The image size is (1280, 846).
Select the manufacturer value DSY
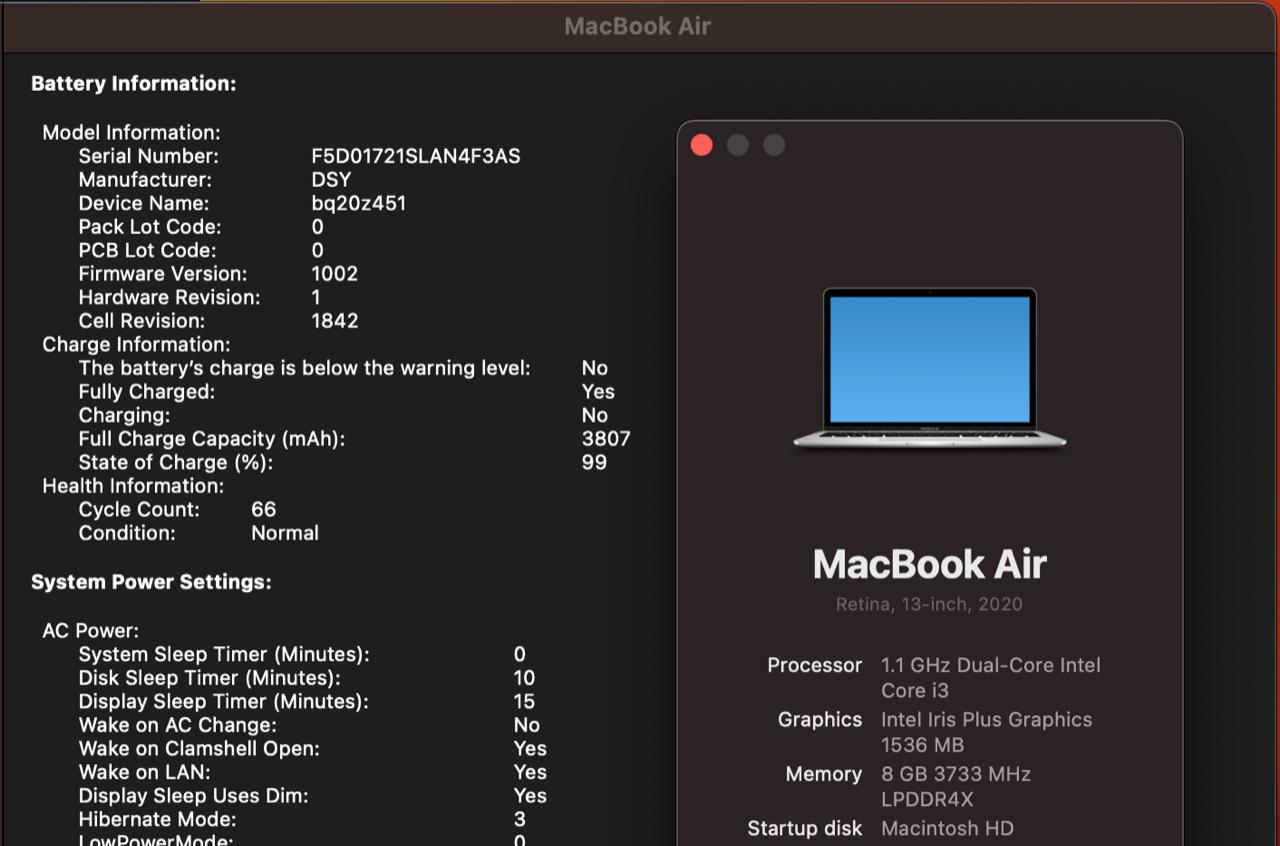click(x=331, y=180)
